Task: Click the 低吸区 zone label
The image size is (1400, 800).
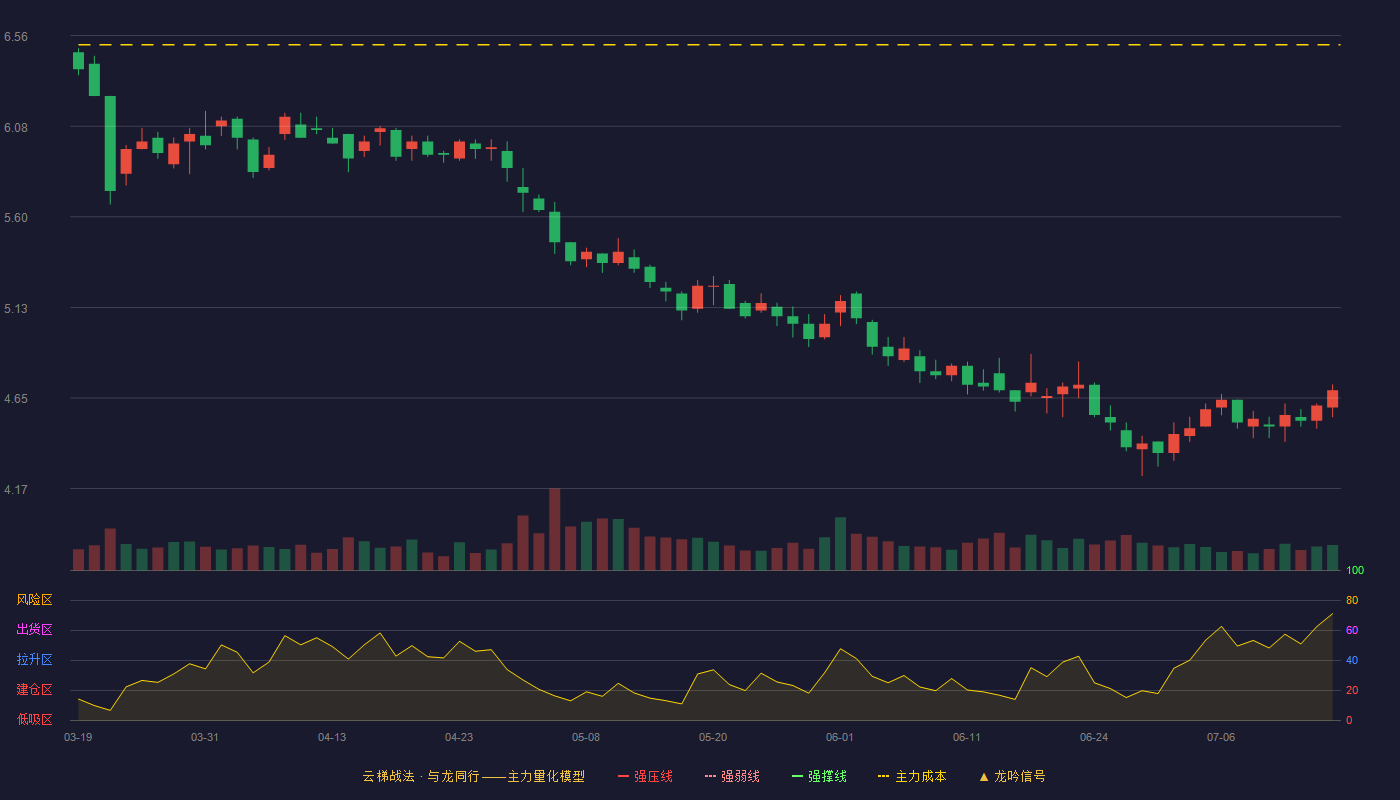Action: point(34,719)
